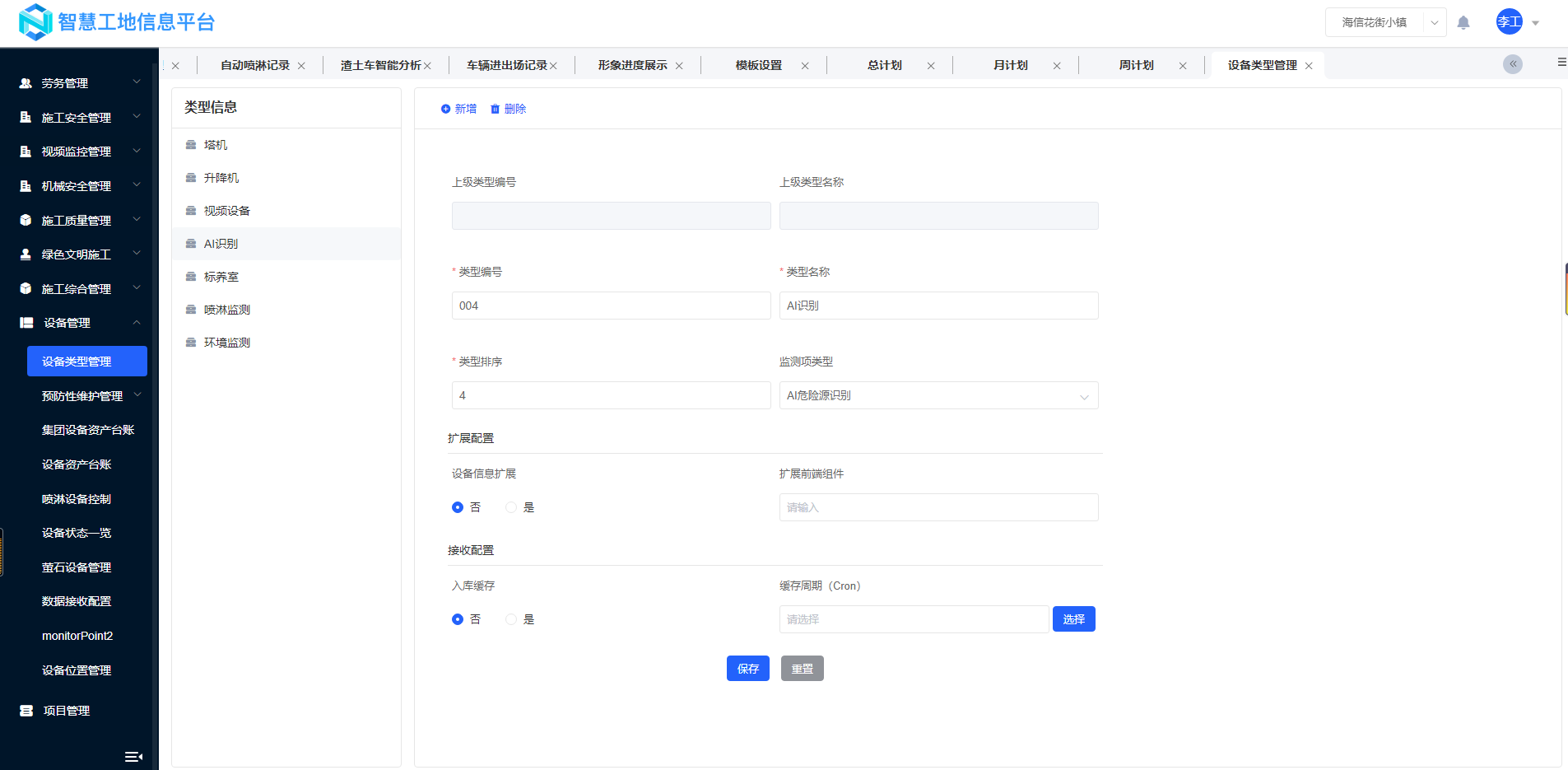Image resolution: width=1568 pixels, height=770 pixels.
Task: Click the 新增 button
Action: pyautogui.click(x=458, y=109)
